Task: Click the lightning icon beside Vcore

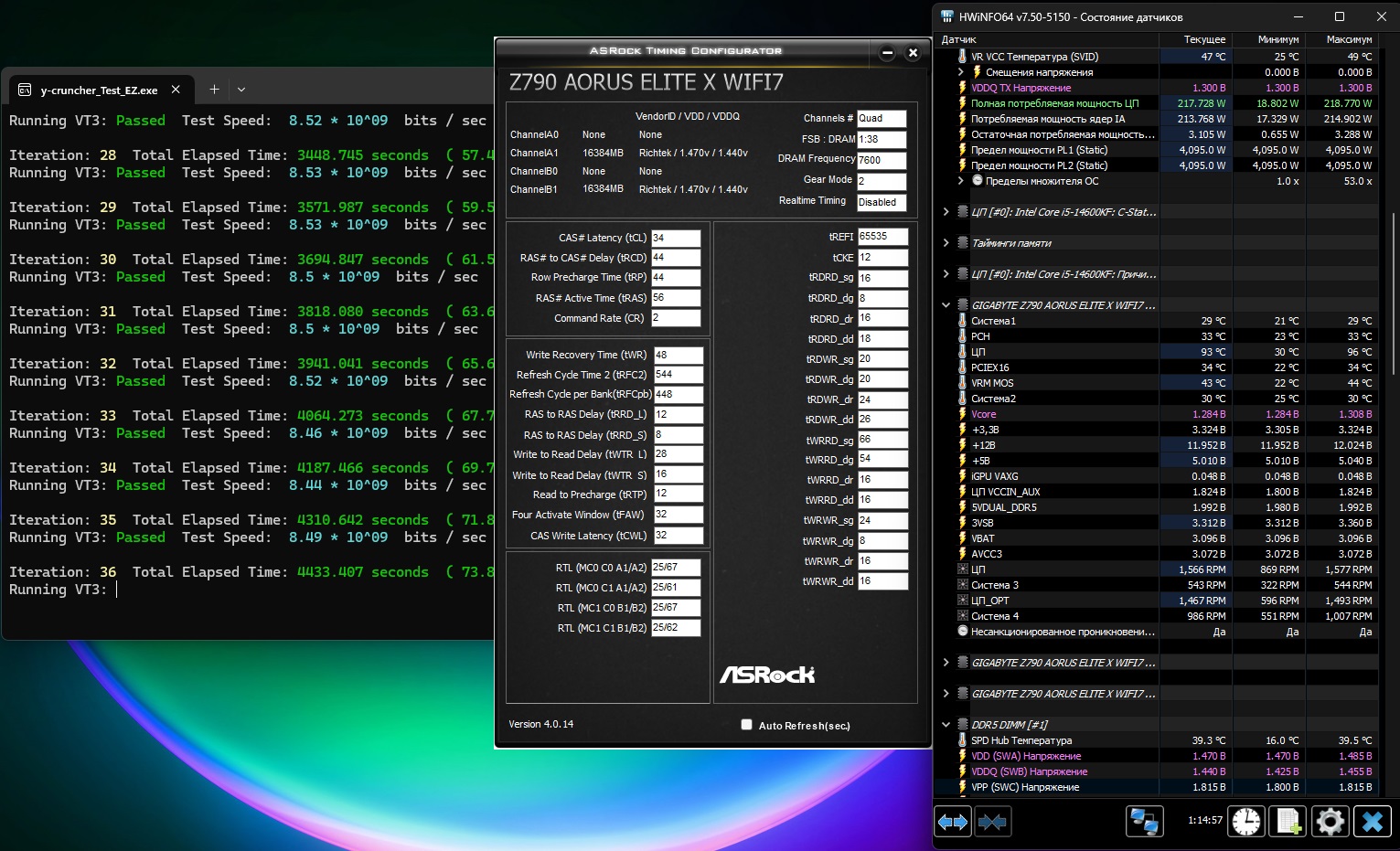Action: point(962,414)
